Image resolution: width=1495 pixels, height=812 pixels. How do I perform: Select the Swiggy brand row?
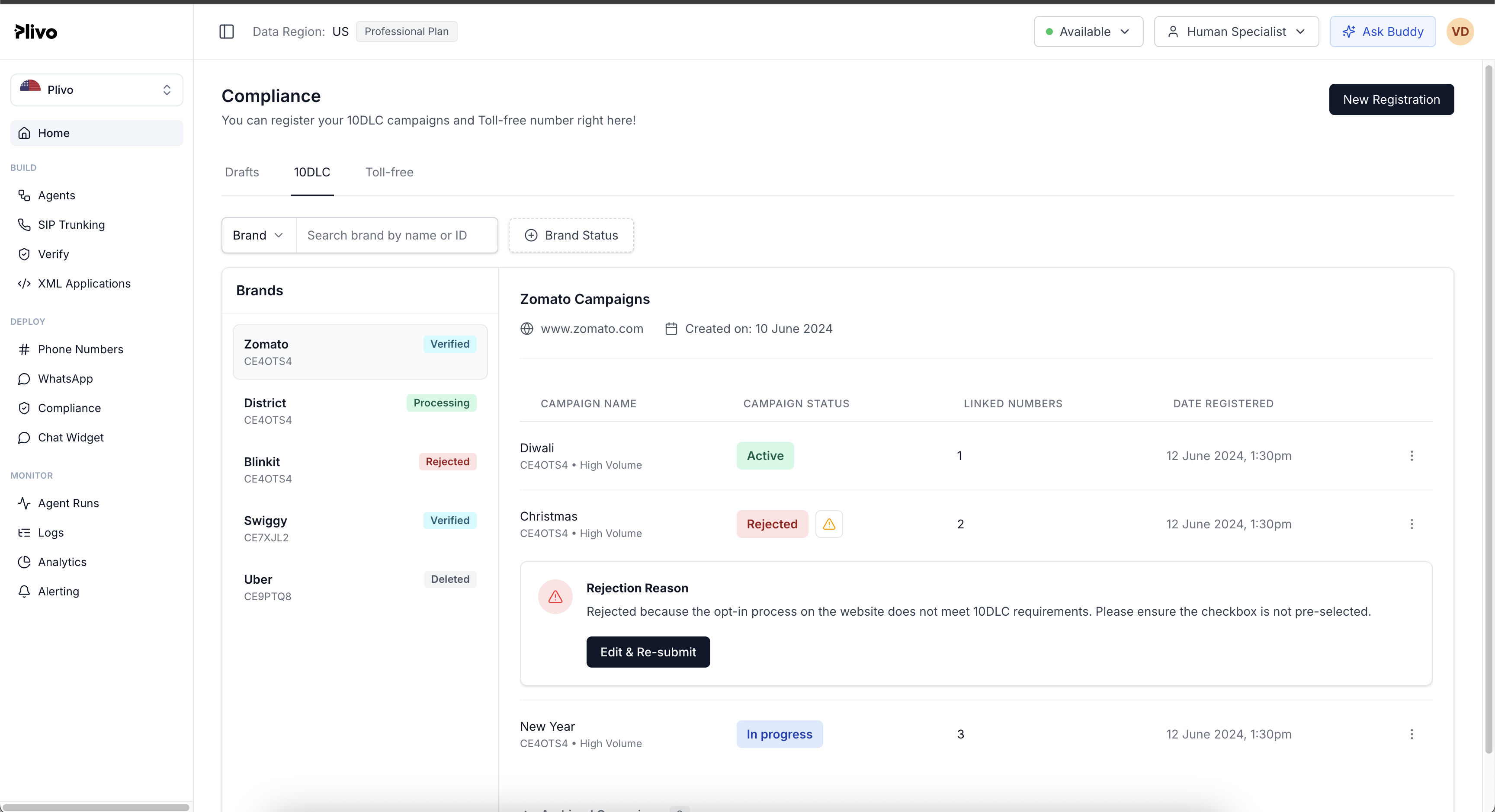tap(360, 528)
